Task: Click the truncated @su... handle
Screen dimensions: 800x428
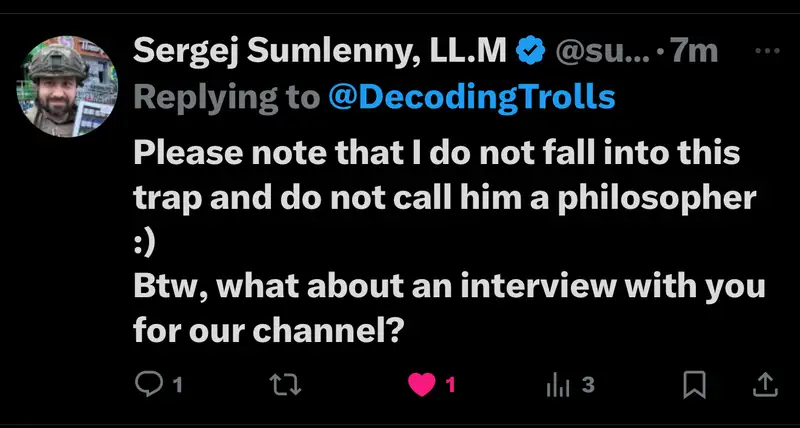Action: tap(599, 51)
